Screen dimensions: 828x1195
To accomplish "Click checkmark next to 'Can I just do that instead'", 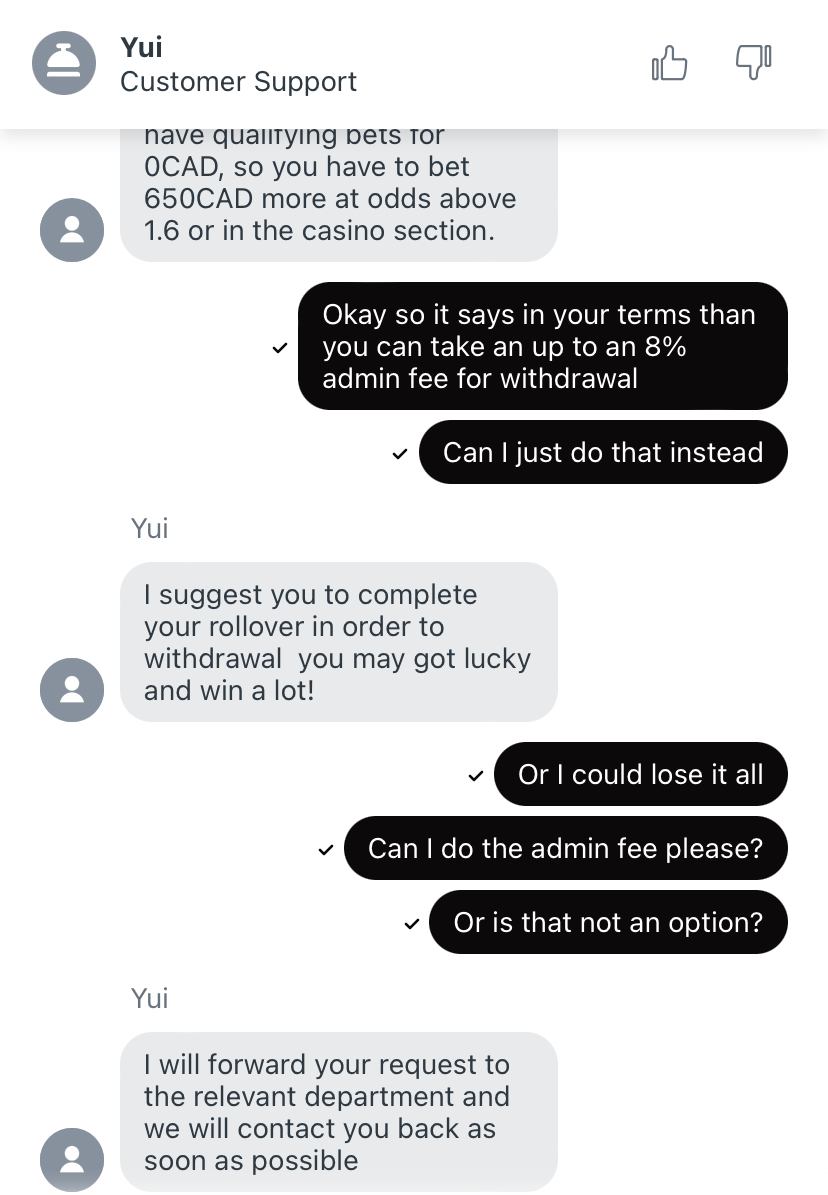I will coord(400,454).
